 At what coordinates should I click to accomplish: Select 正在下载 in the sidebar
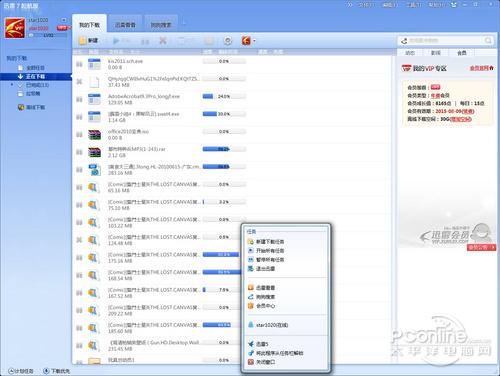(36, 76)
